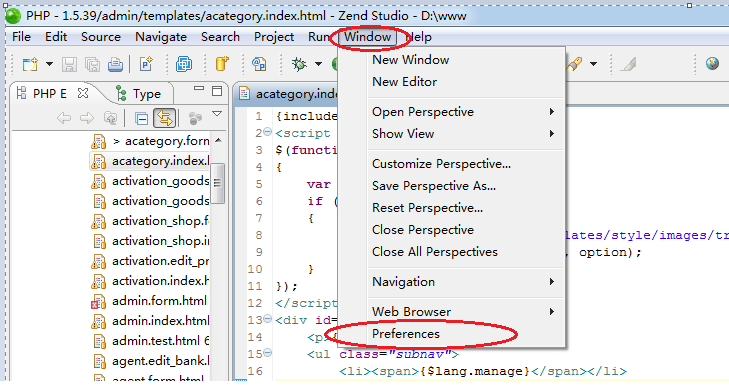The image size is (729, 388).
Task: Open the Debug icon's dropdown arrow
Action: point(318,64)
